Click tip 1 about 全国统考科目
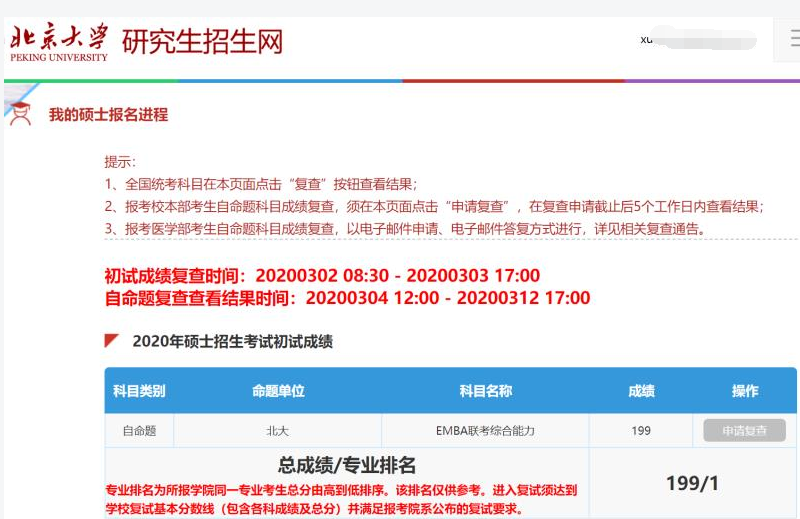This screenshot has height=519, width=800. [x=261, y=184]
